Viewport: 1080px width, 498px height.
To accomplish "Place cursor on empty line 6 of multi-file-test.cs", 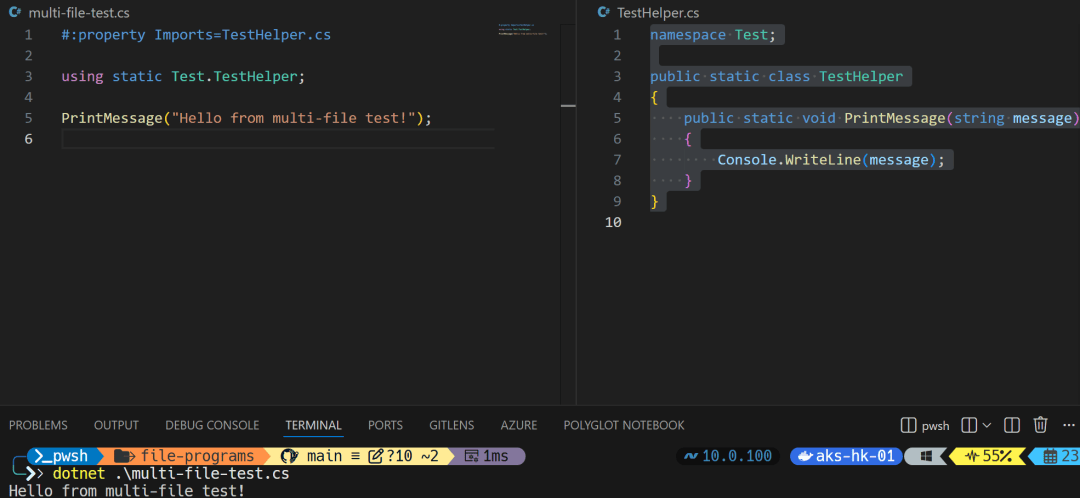I will [278, 138].
